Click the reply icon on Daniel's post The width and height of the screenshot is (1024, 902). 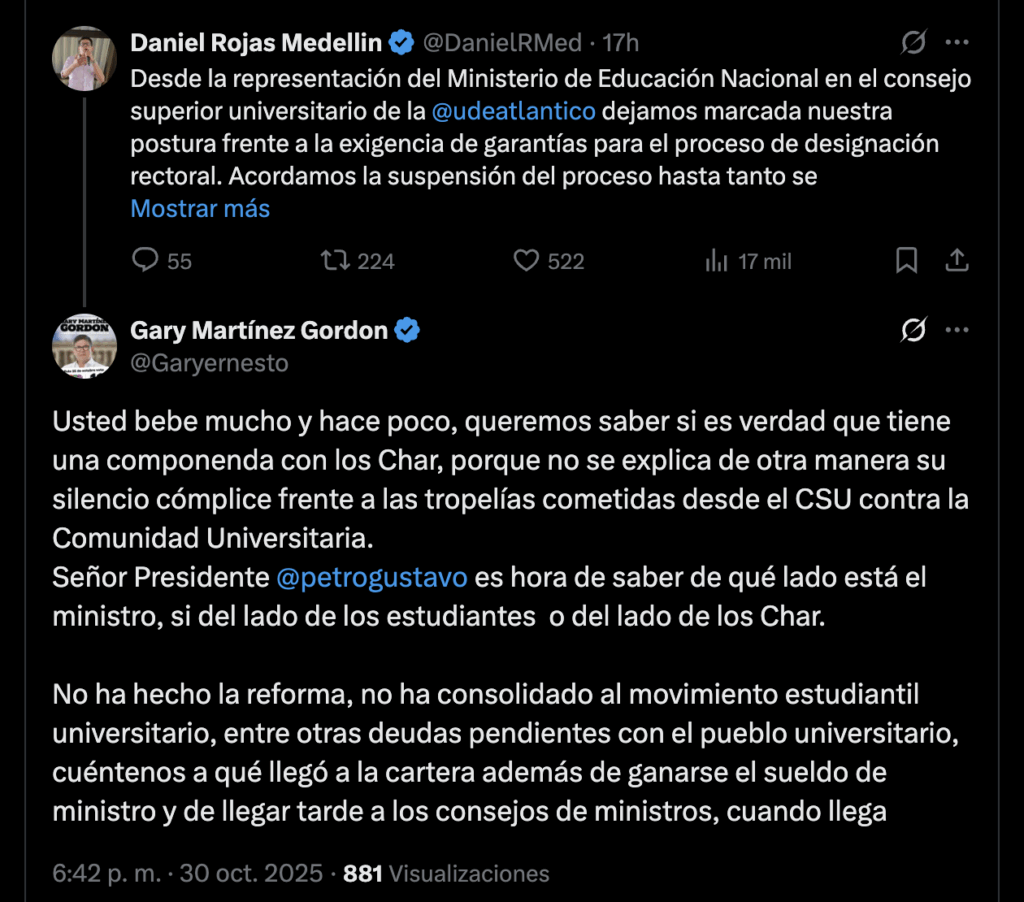146,261
